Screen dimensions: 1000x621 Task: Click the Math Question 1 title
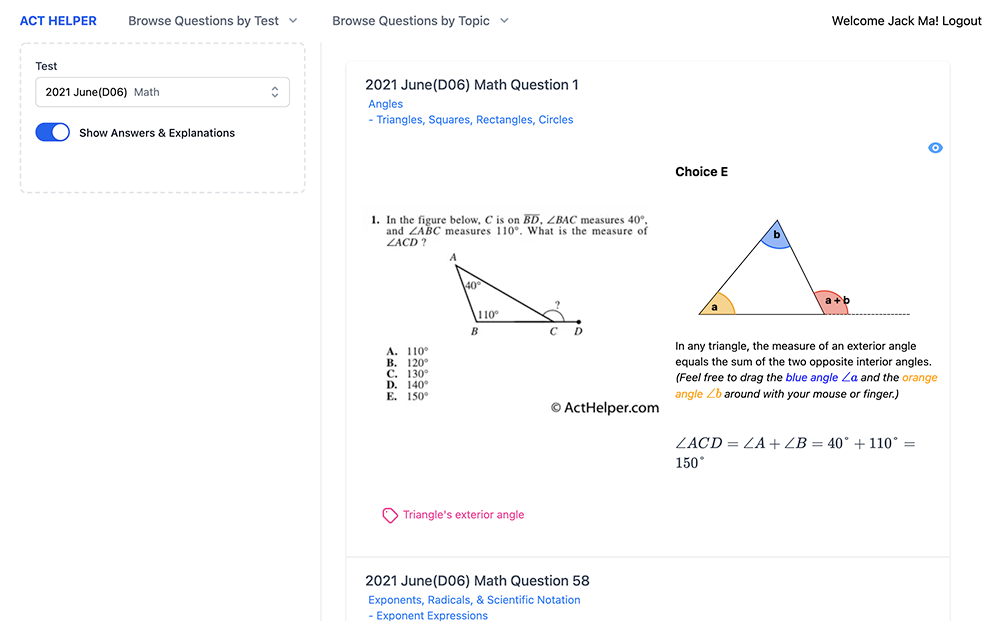pyautogui.click(x=472, y=85)
